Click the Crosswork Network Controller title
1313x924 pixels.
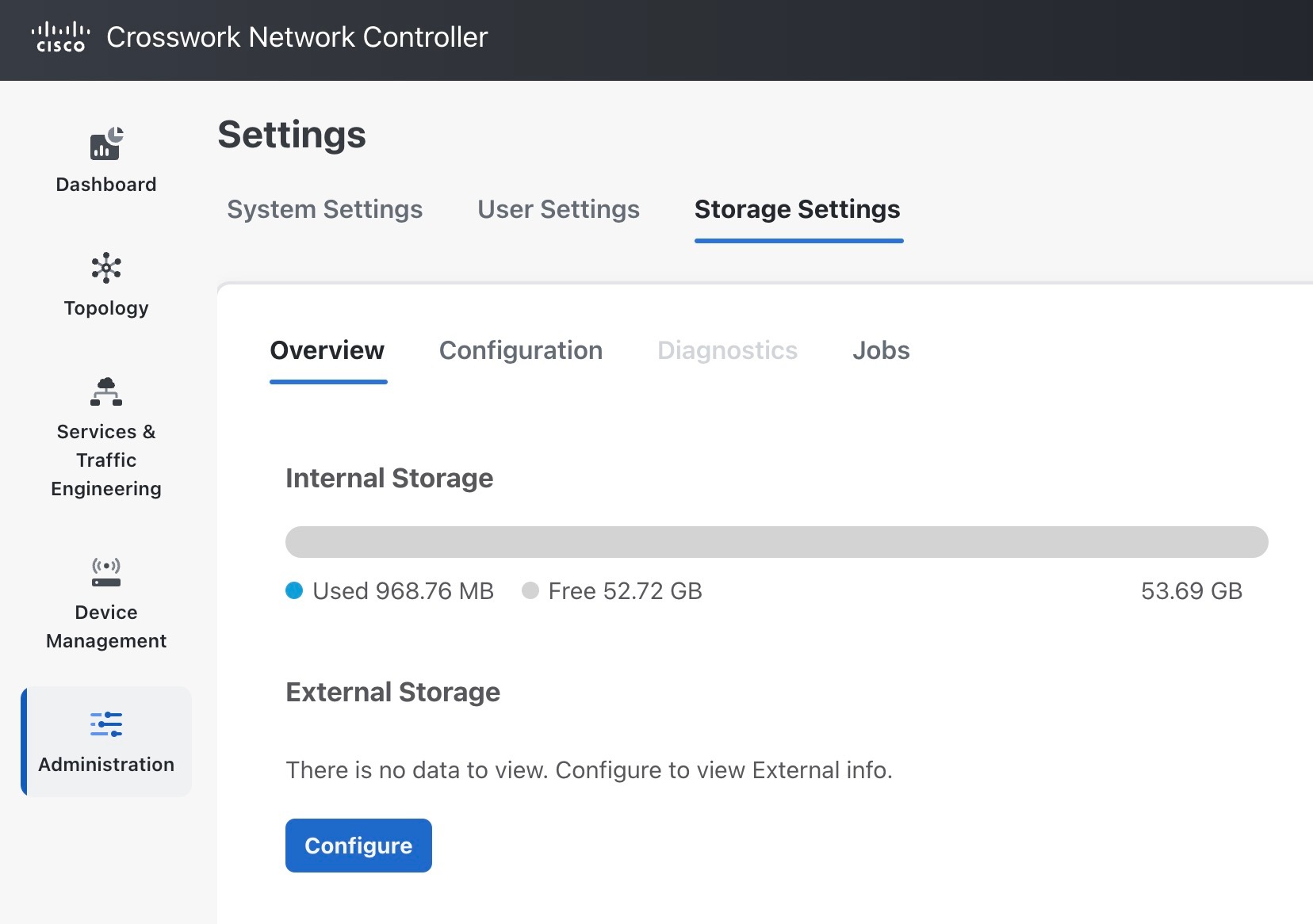pos(297,36)
